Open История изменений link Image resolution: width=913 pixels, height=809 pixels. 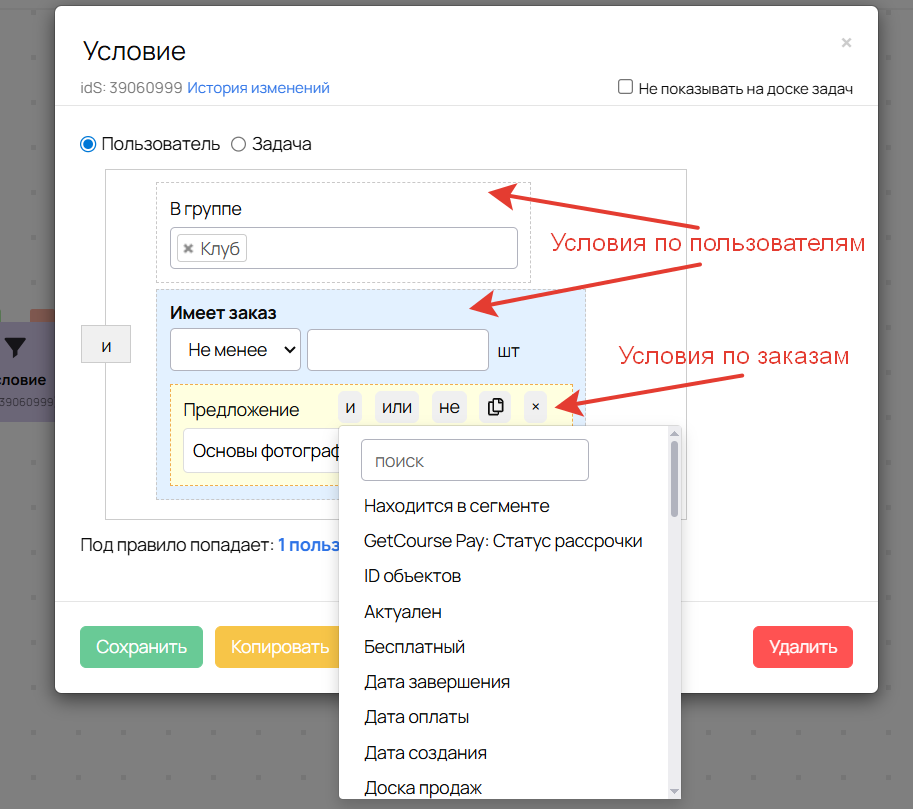click(x=258, y=88)
